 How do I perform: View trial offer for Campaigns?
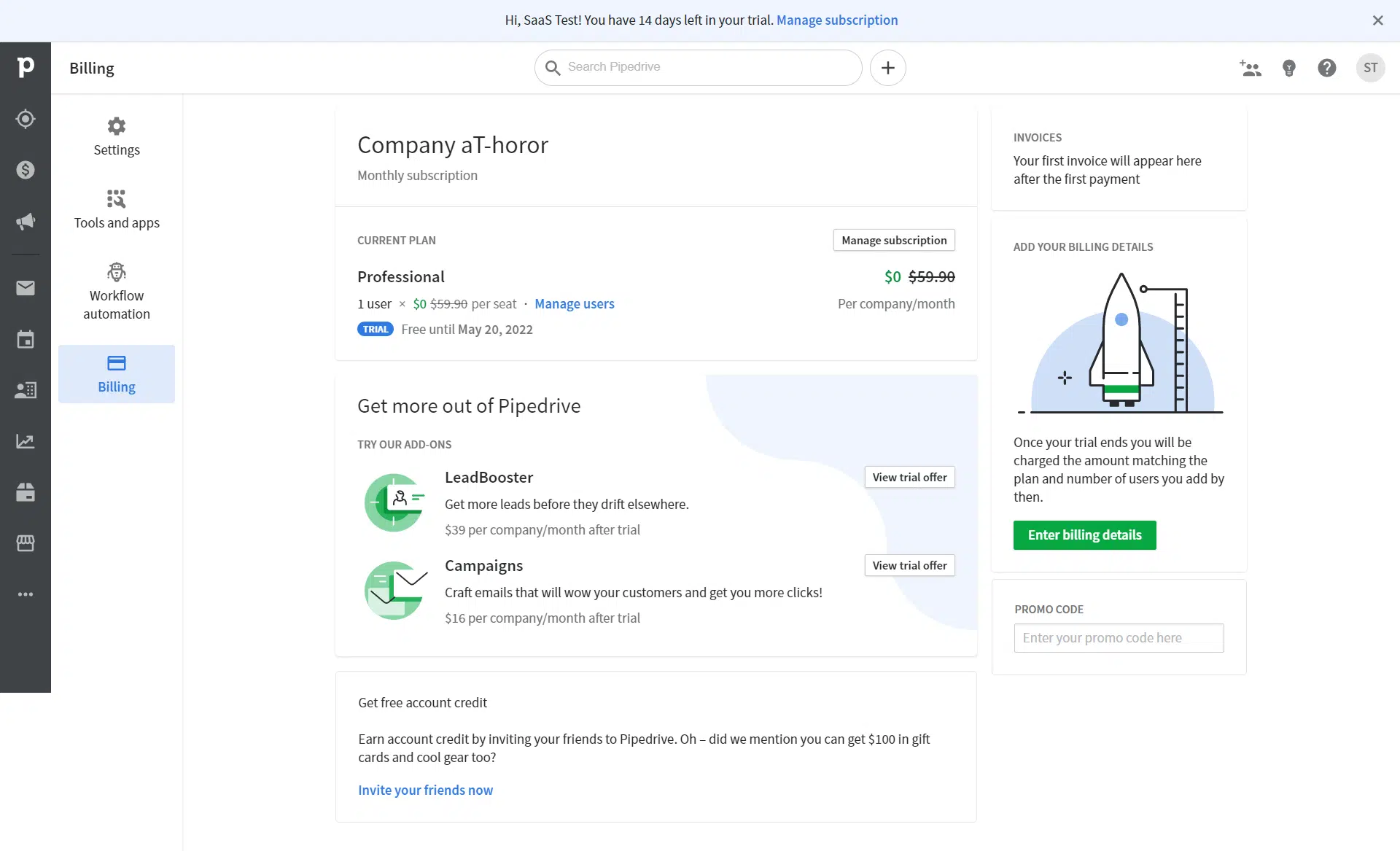[909, 566]
